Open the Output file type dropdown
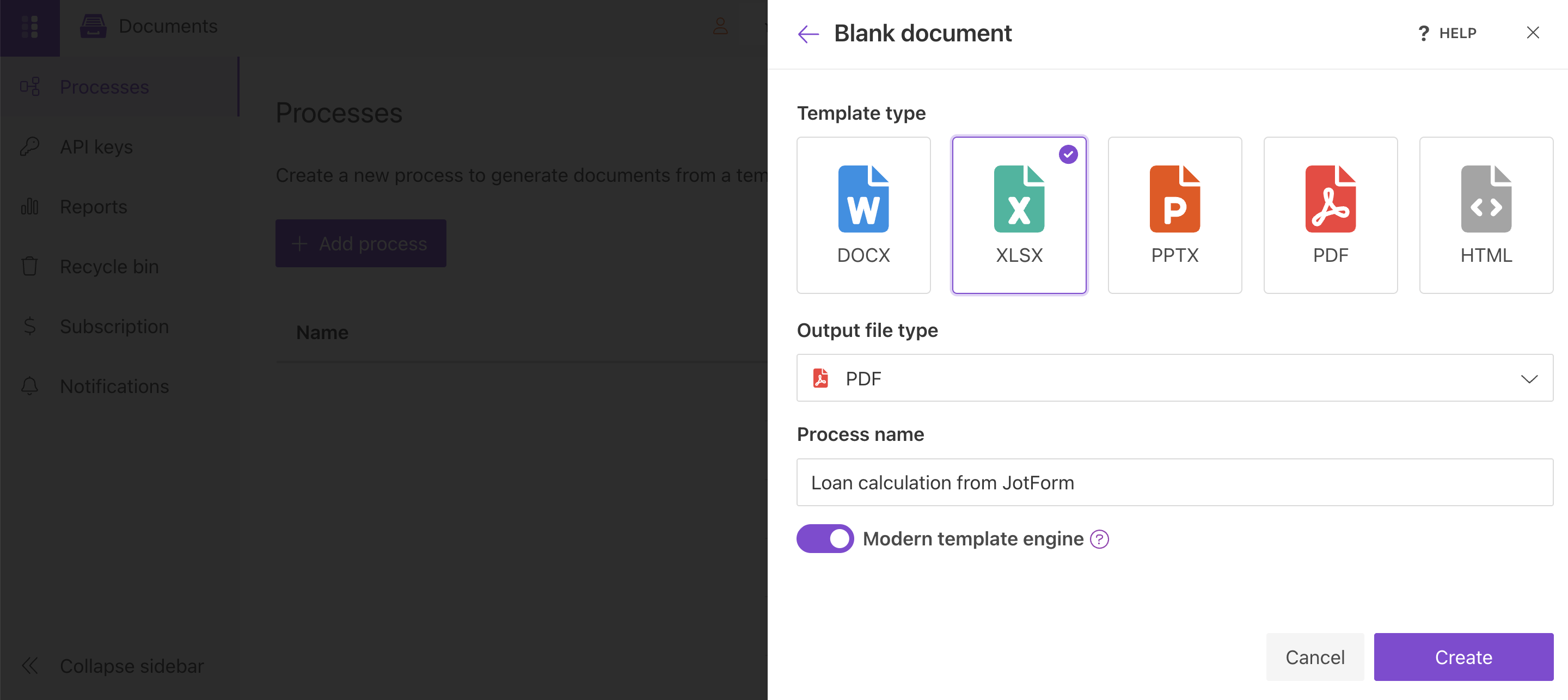 [1175, 378]
